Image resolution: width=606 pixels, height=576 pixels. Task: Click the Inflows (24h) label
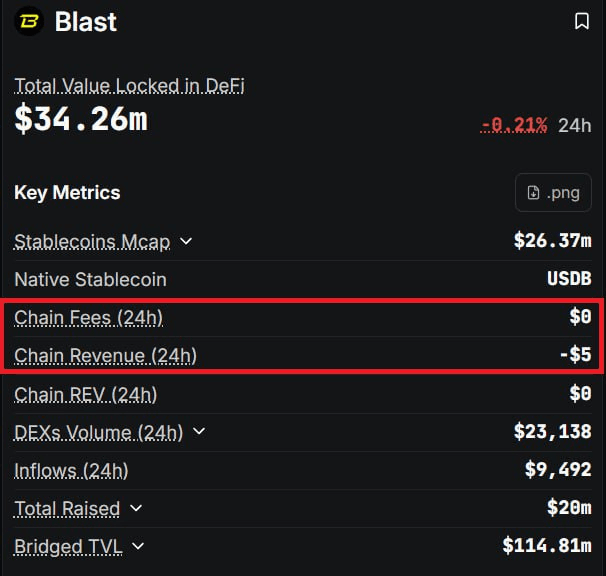coord(71,470)
